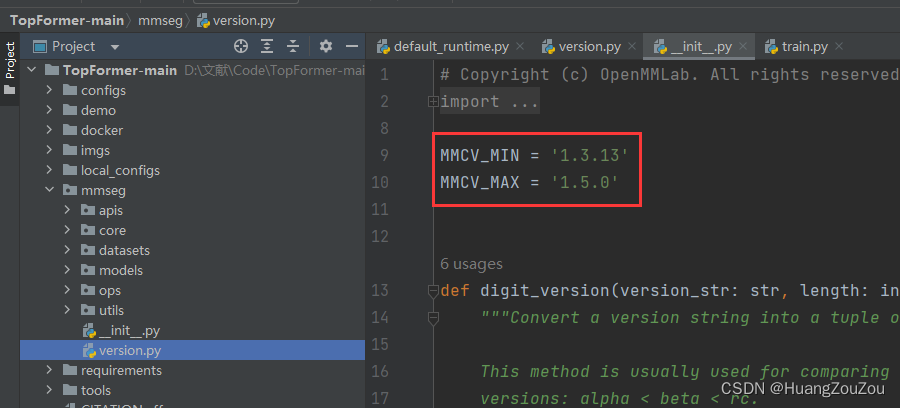
Task: Select the apis package in tree
Action: click(x=192, y=210)
